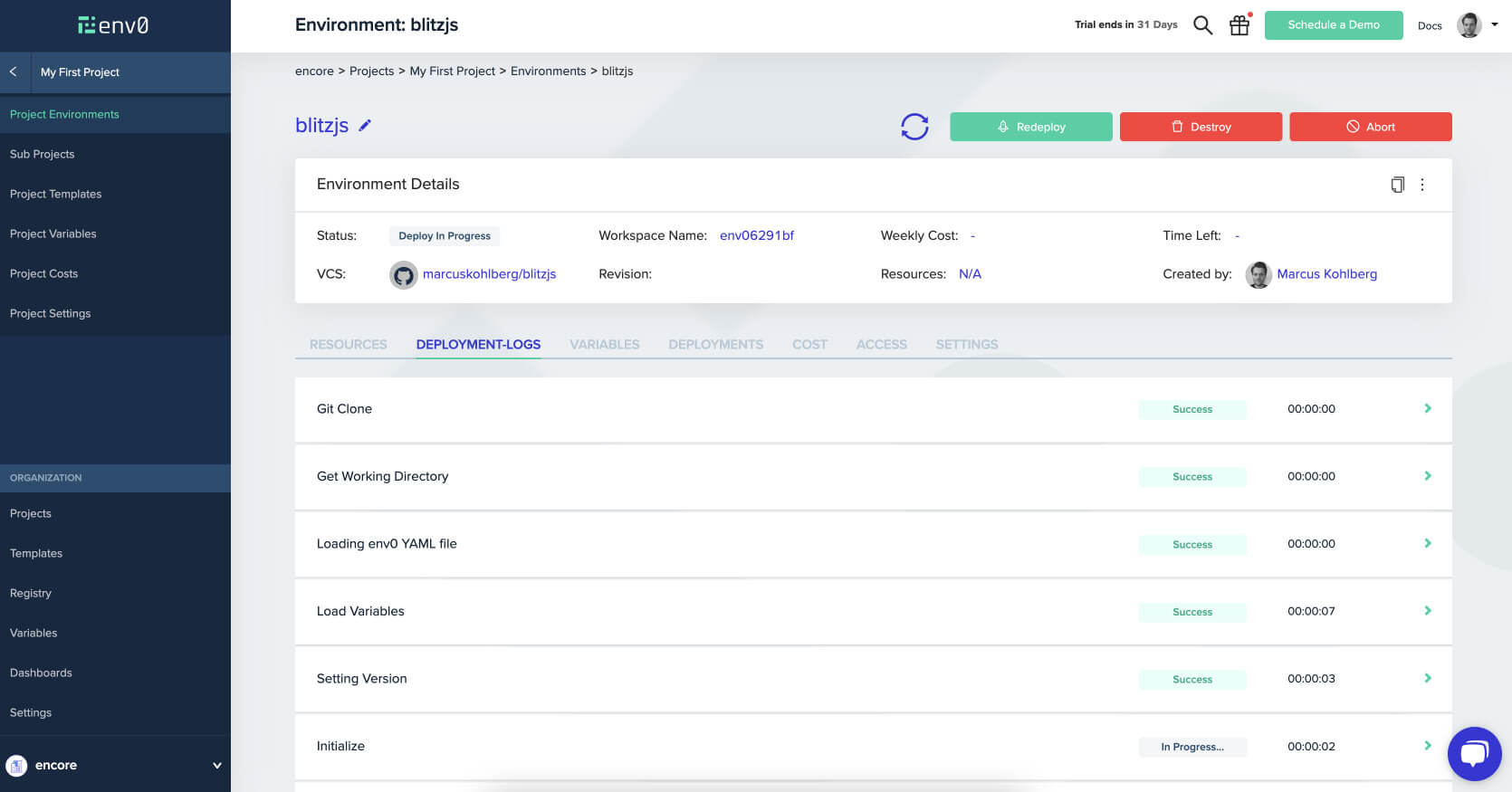Expand the Git Clone log step
Screen dimensions: 1512x792
click(x=1428, y=409)
